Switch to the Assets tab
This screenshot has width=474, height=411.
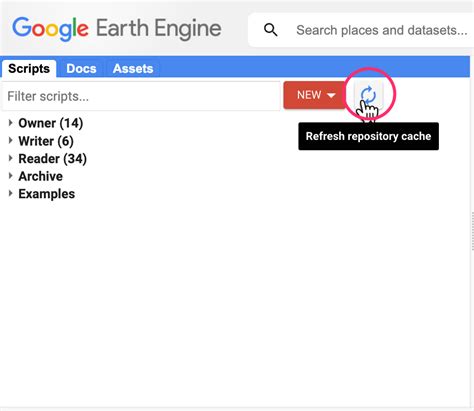(133, 69)
